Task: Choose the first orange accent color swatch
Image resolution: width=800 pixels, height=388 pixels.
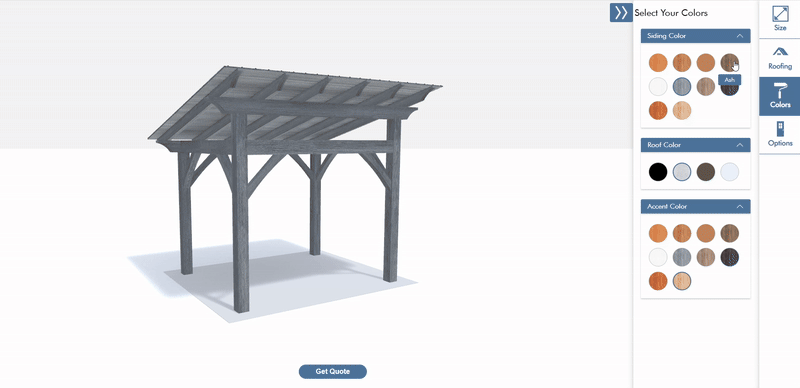Action: [658, 233]
